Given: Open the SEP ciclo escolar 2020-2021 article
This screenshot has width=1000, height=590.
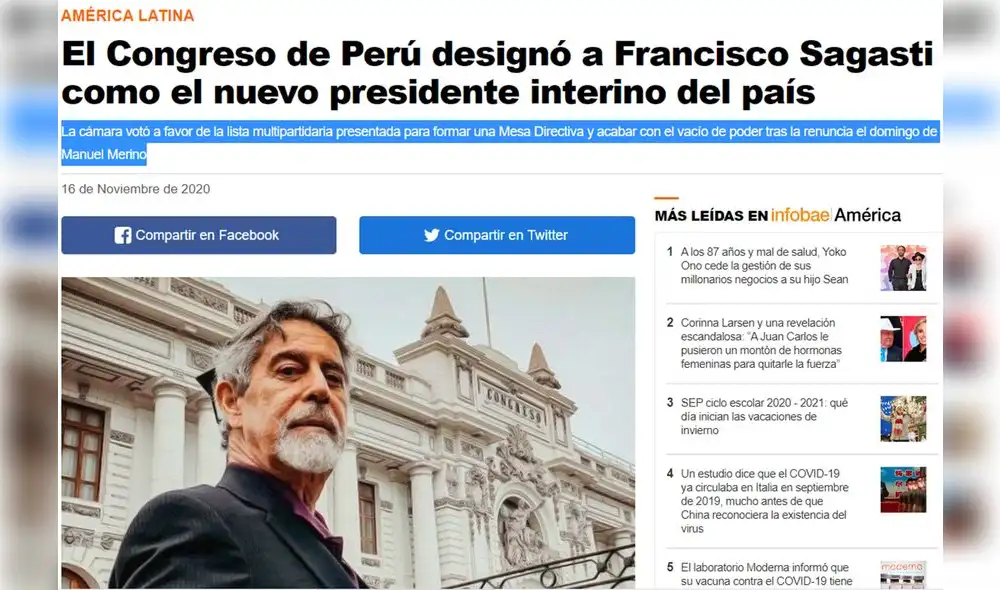Looking at the screenshot, I should (x=764, y=417).
